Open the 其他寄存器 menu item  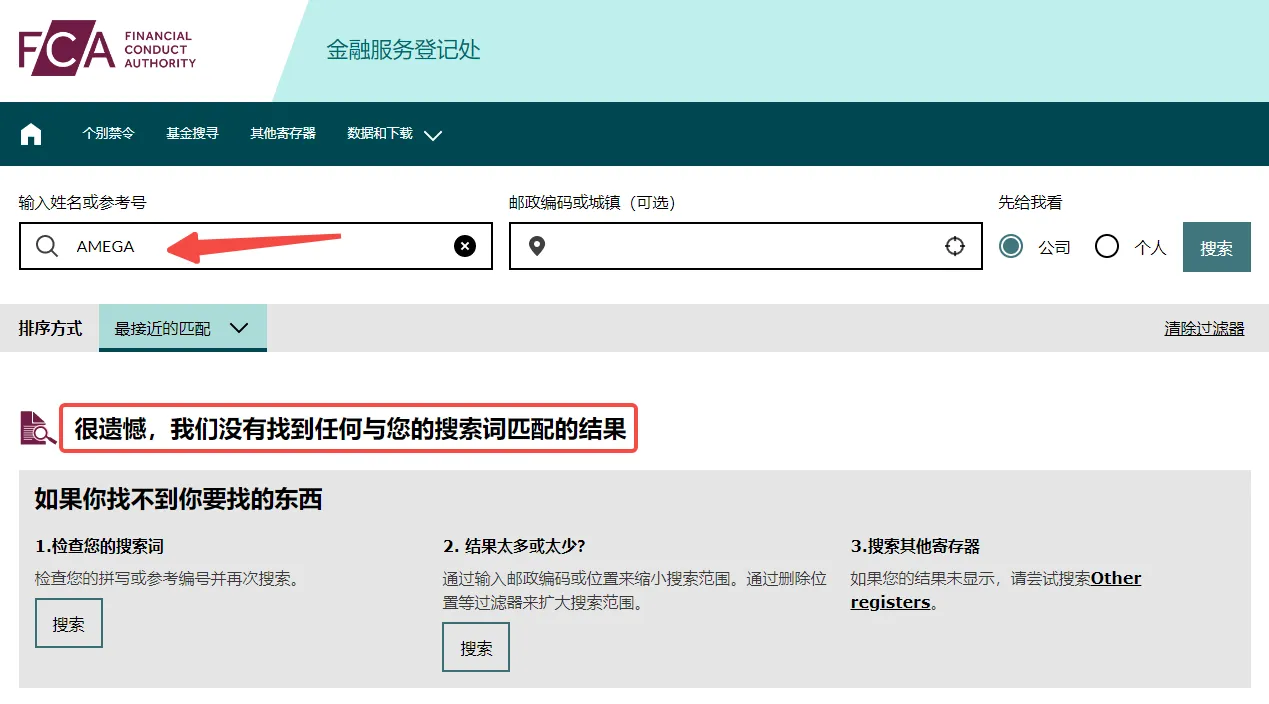pos(283,133)
